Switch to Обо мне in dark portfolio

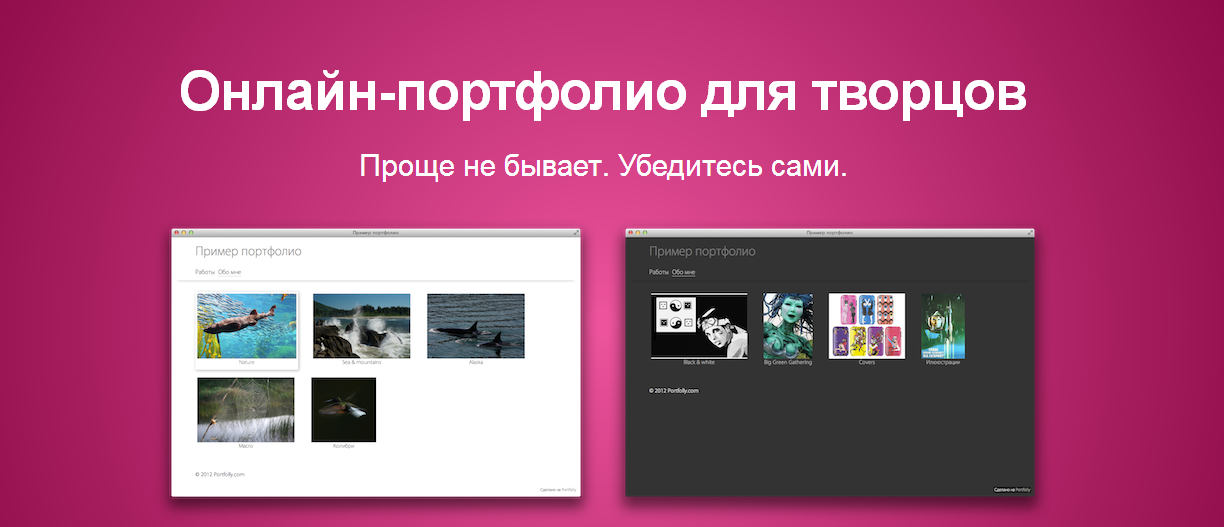coord(684,272)
